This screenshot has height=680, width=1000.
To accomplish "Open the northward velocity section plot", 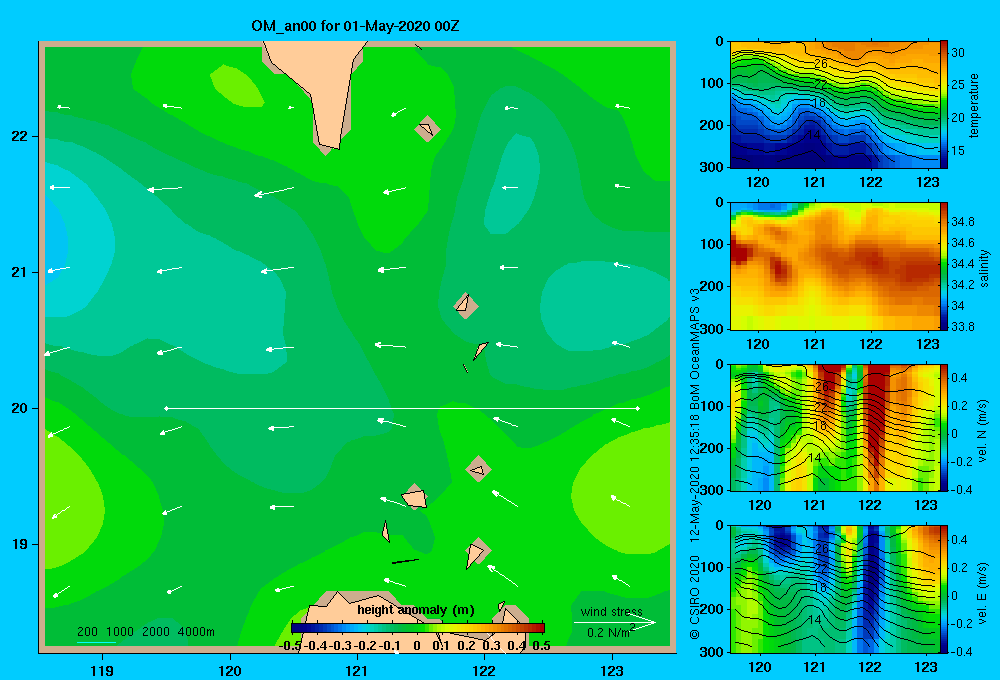I will tap(834, 427).
